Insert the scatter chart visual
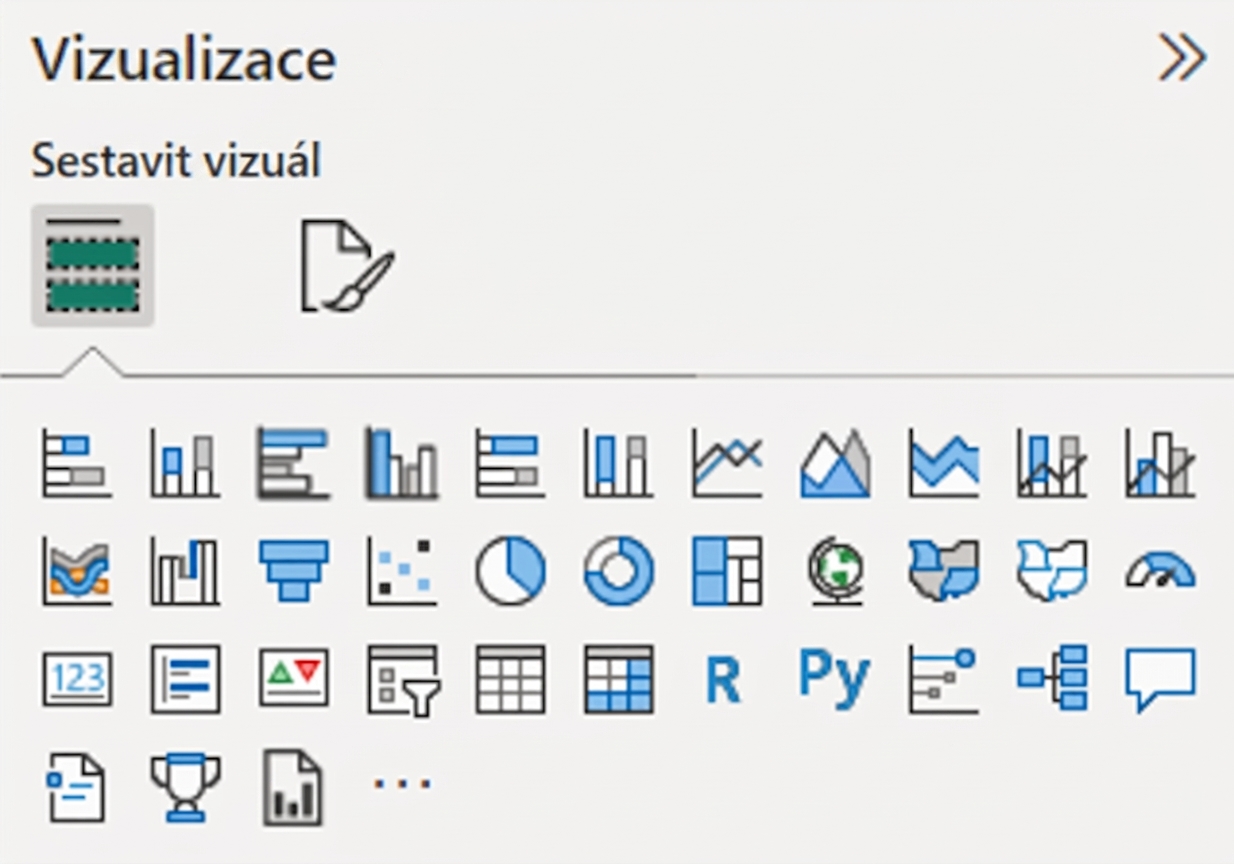Screen dimensions: 1234x864 [x=401, y=571]
